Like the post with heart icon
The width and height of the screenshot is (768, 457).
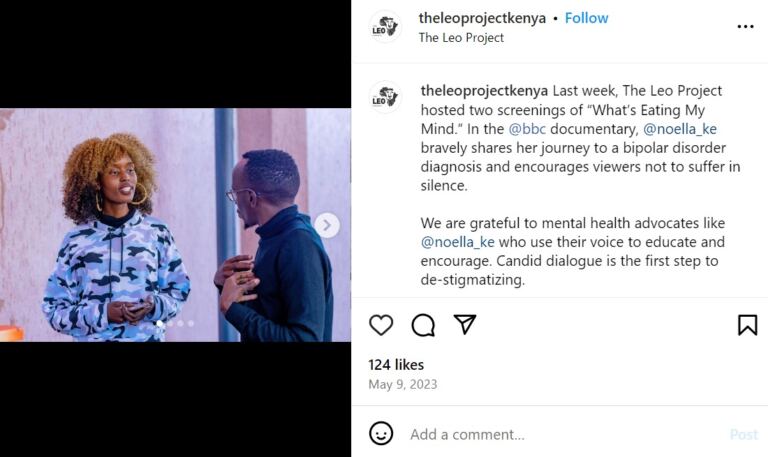coord(381,325)
